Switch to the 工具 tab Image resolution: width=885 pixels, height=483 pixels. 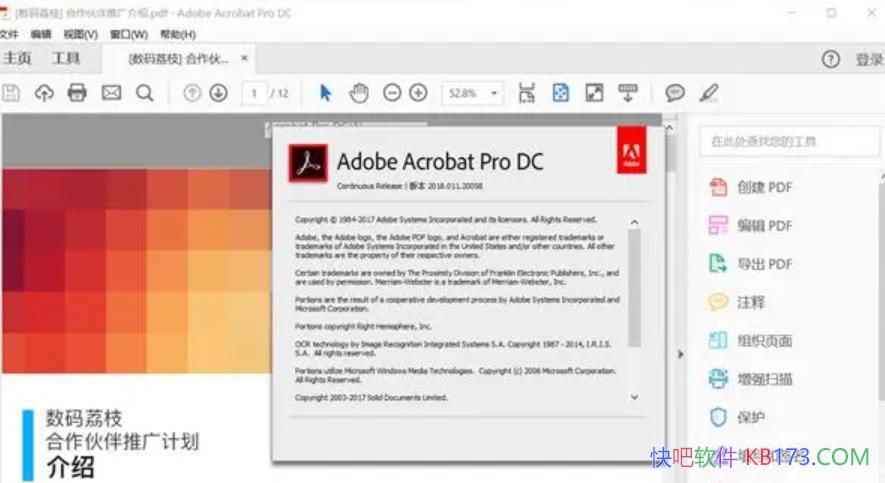[66, 59]
